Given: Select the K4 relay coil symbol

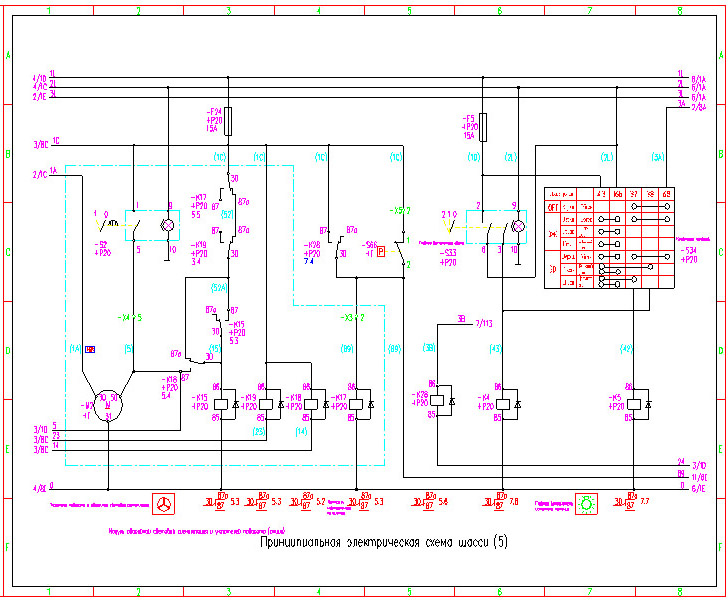Looking at the screenshot, I should [x=503, y=404].
